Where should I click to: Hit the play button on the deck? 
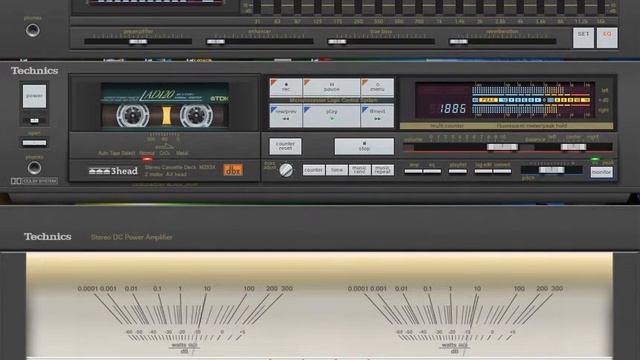331,116
